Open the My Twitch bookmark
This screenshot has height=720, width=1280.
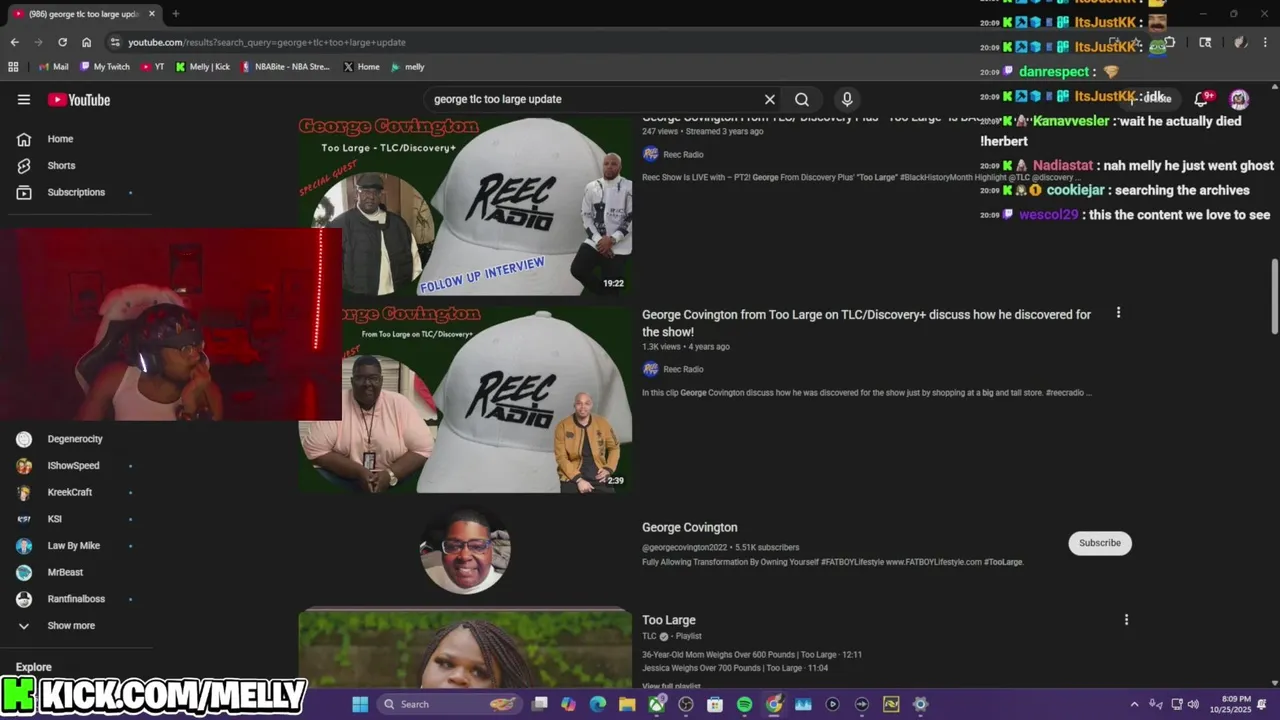tap(105, 67)
